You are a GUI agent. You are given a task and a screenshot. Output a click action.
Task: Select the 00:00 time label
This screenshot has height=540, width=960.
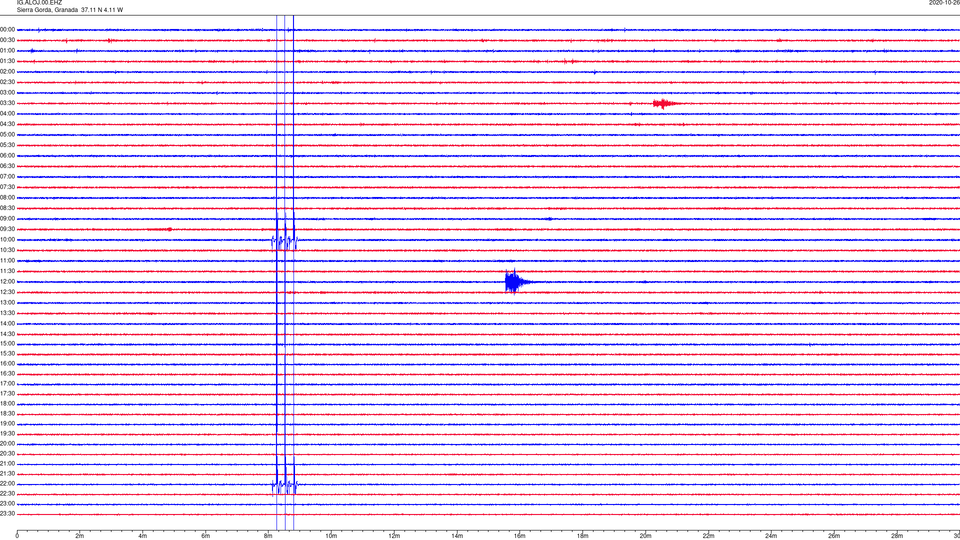[7, 29]
